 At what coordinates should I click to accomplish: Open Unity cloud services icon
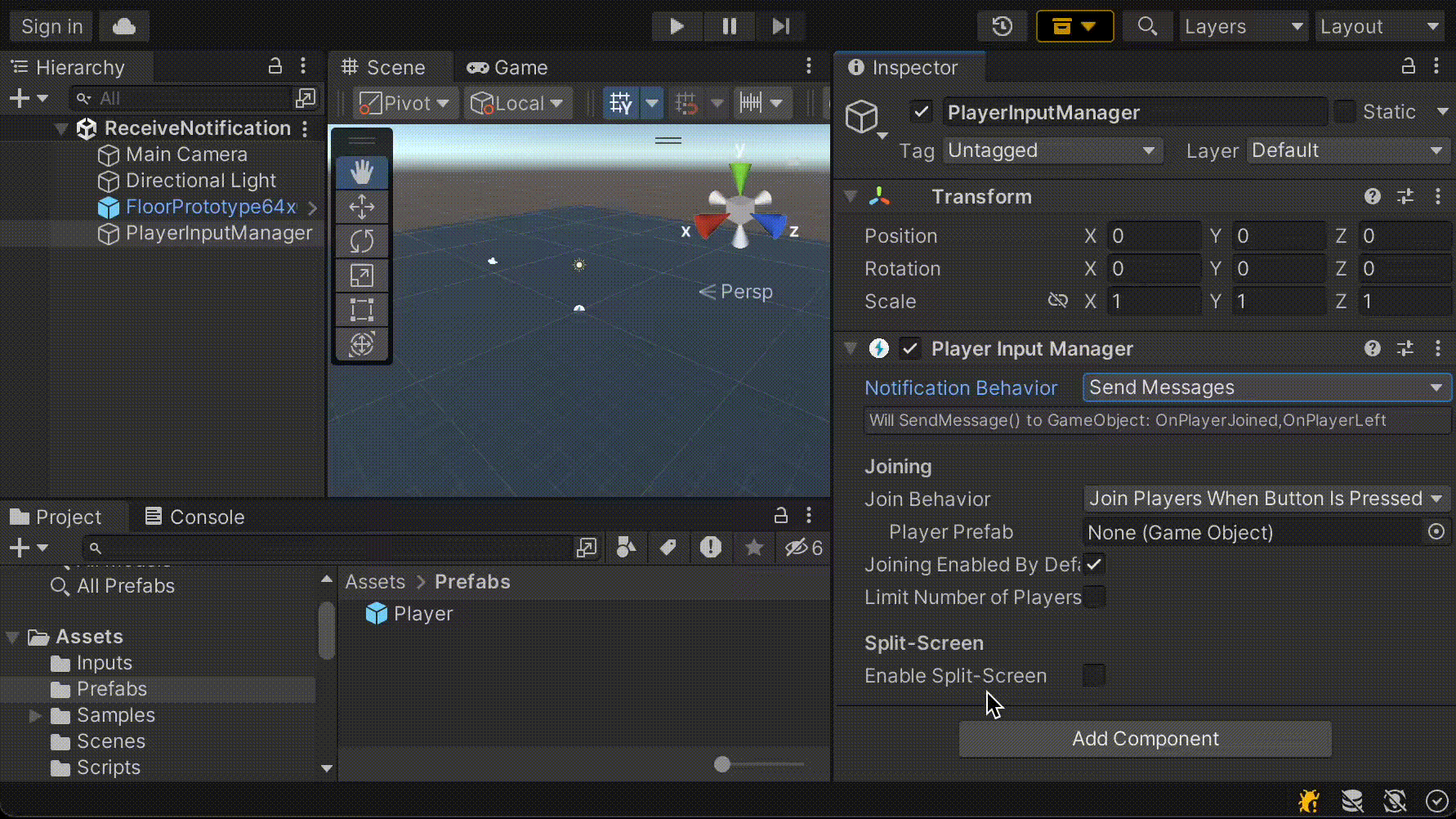(124, 26)
